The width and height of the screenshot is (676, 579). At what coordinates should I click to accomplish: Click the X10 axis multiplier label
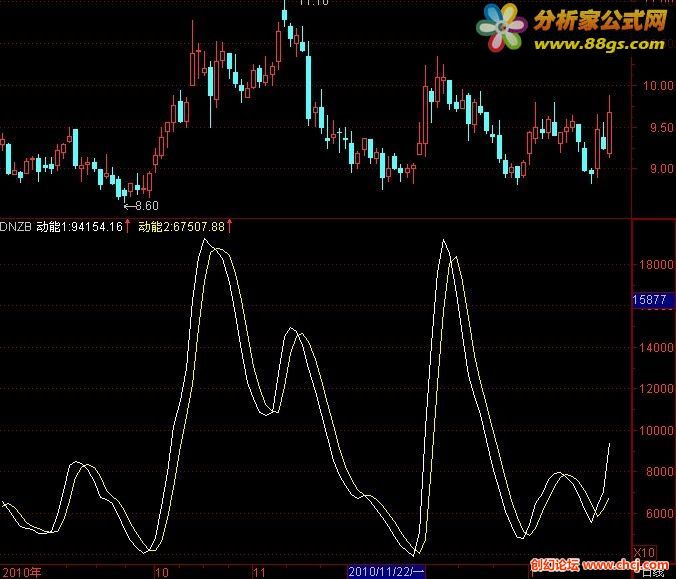(x=645, y=552)
